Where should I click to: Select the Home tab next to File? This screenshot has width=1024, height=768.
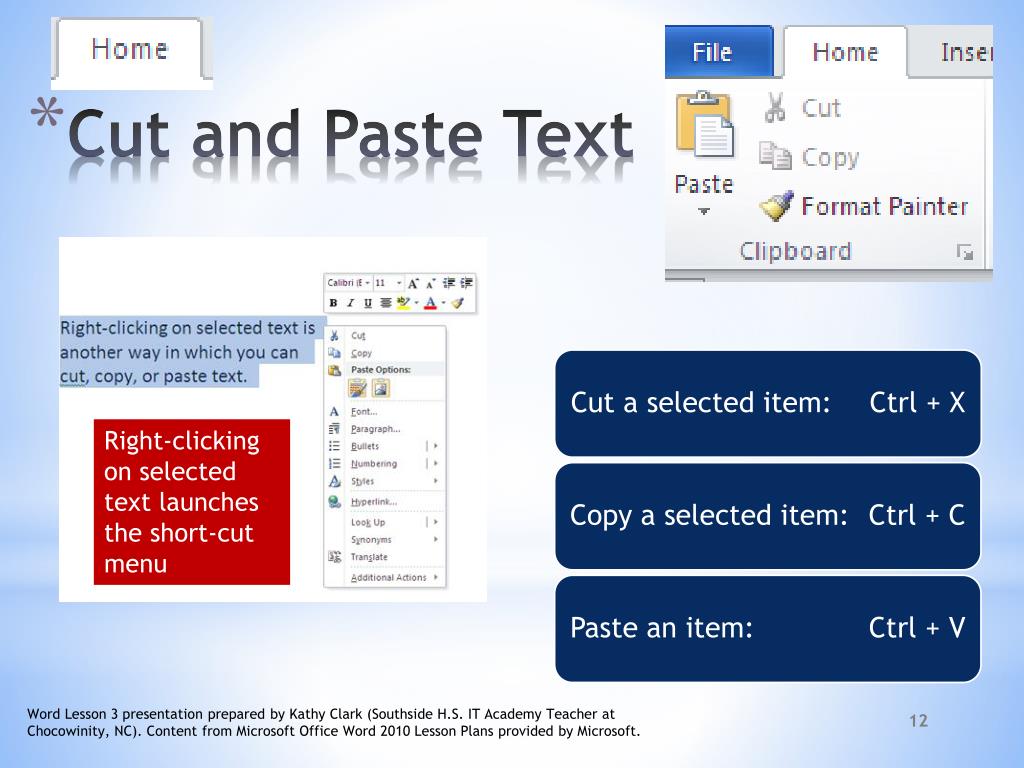point(845,52)
